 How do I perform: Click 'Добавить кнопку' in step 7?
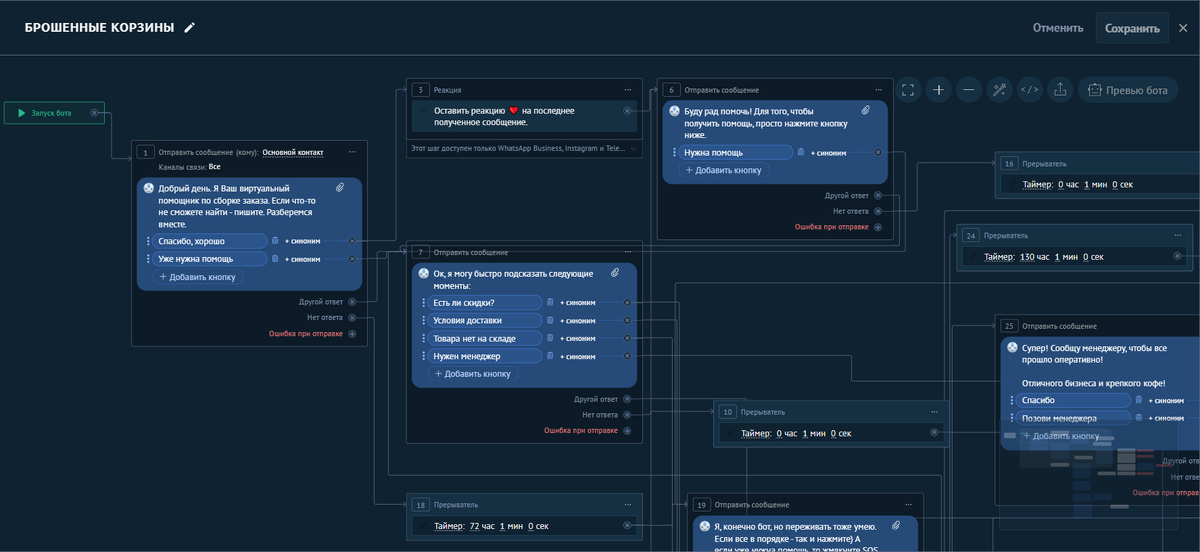[472, 374]
